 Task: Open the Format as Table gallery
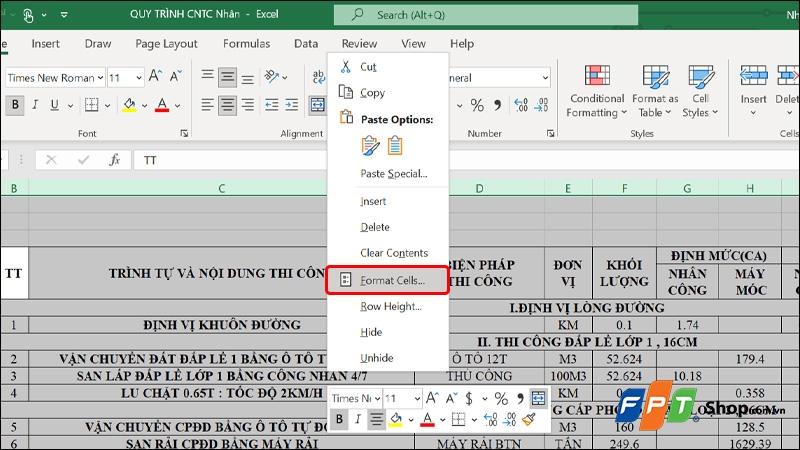tap(655, 92)
